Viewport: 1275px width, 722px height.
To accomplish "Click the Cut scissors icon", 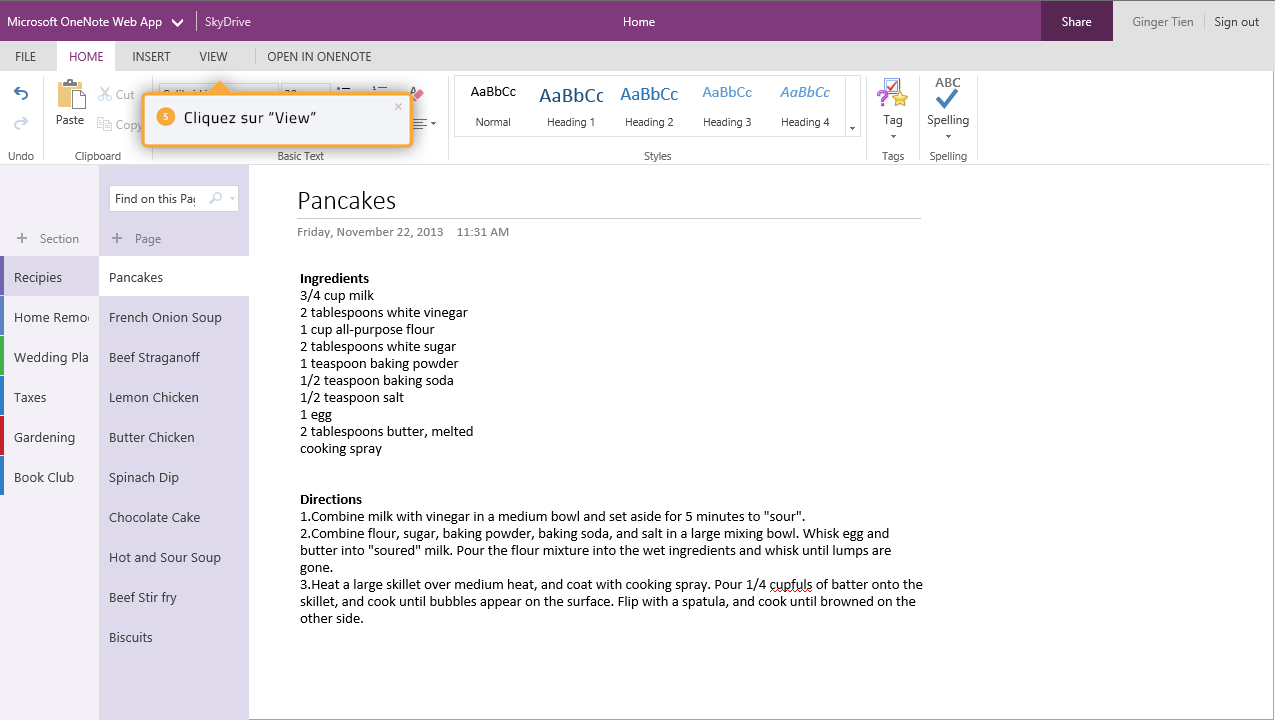I will 103,93.
